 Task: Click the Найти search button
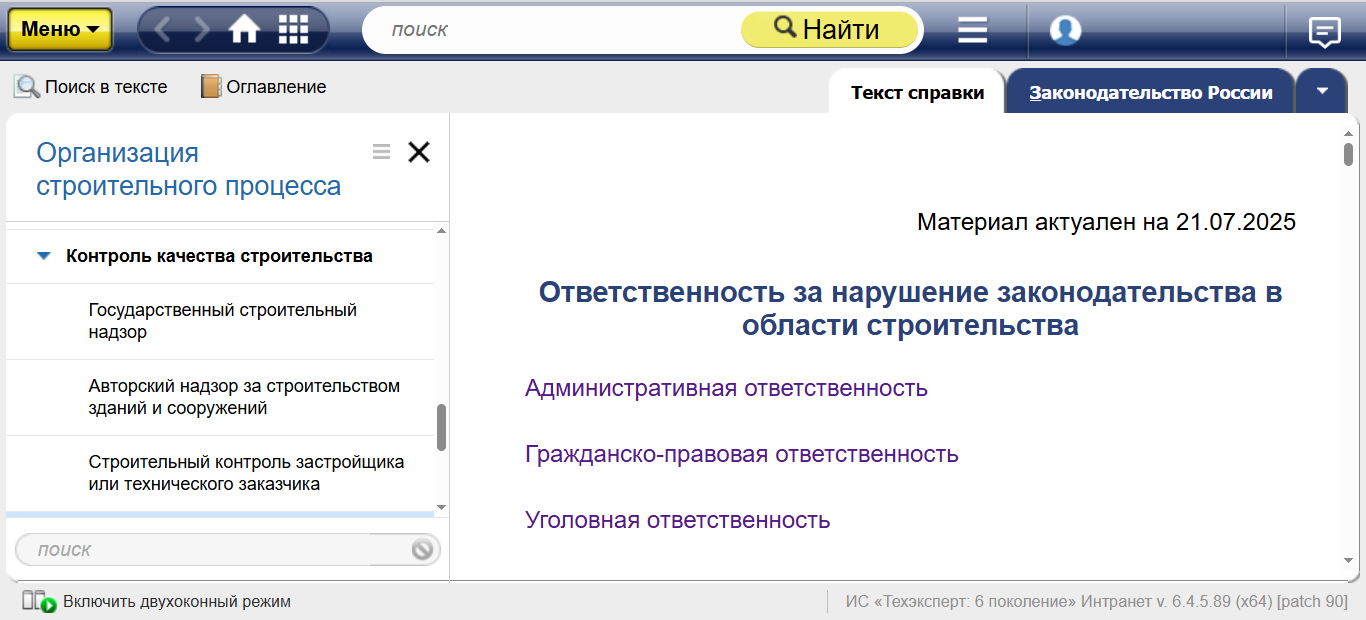pos(828,30)
